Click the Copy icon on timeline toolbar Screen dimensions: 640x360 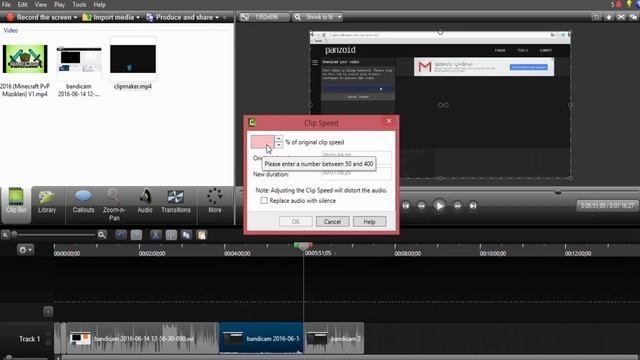[187, 235]
